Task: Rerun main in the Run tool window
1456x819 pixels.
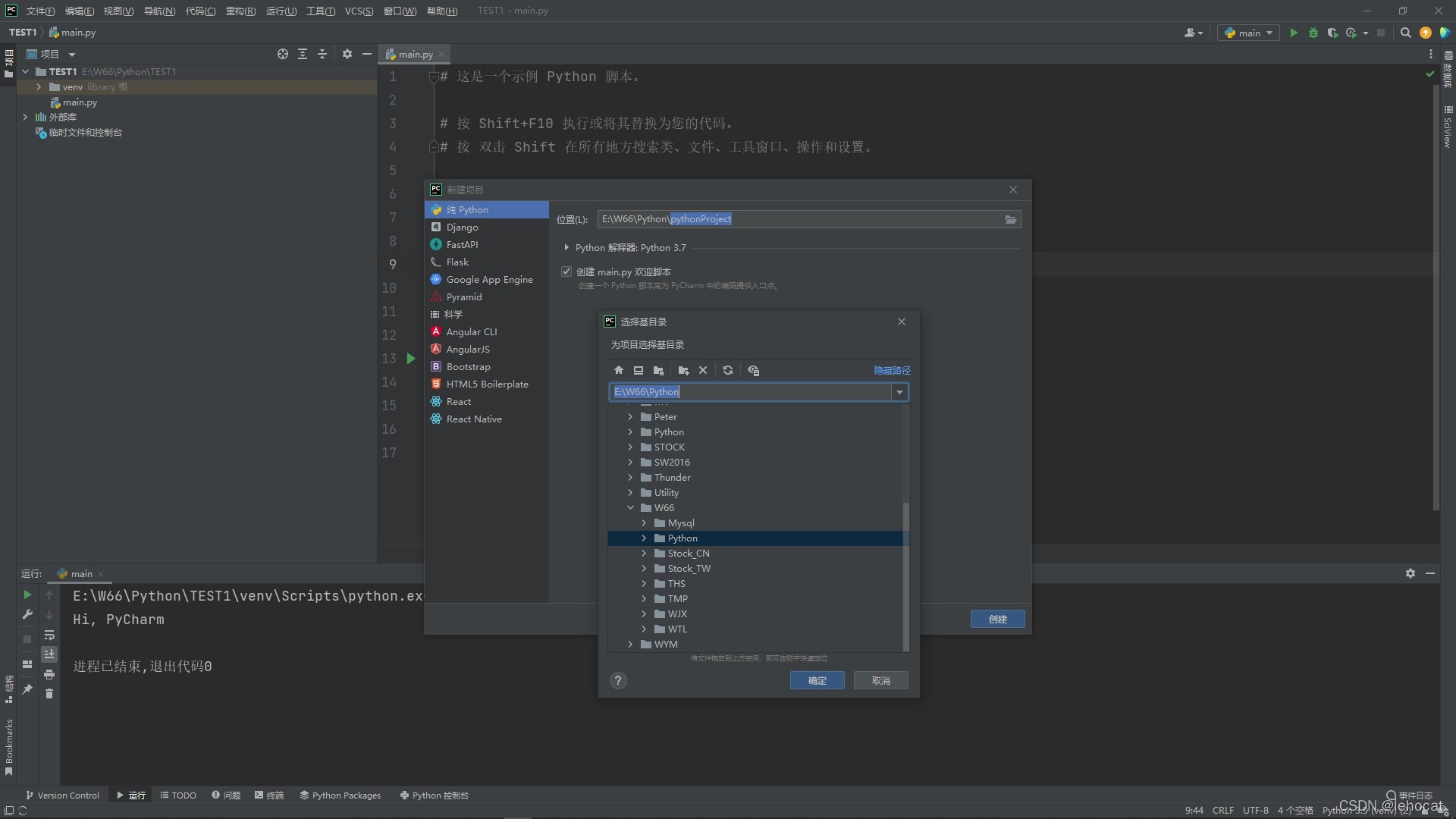Action: coord(27,595)
